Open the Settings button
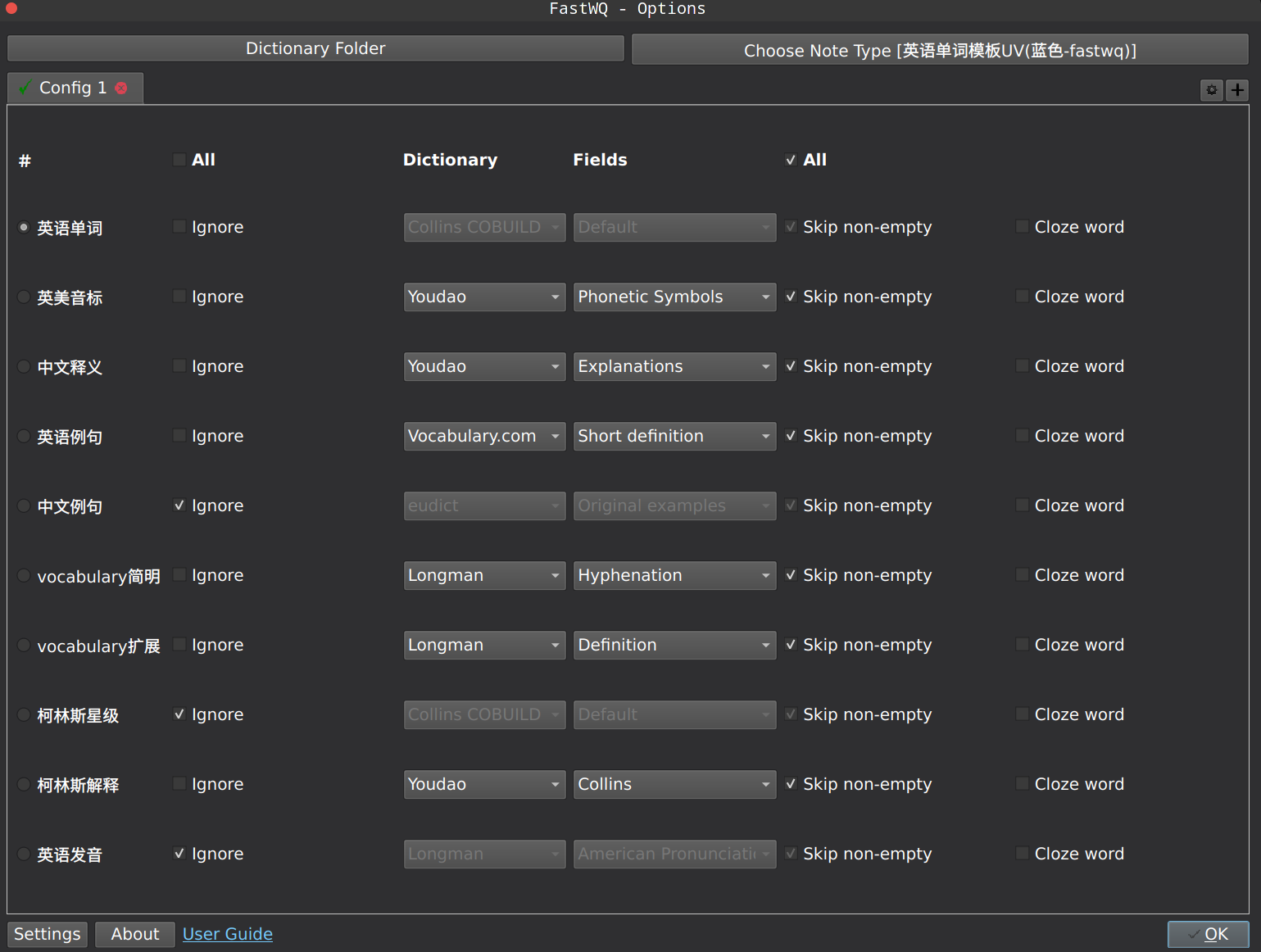 48,934
